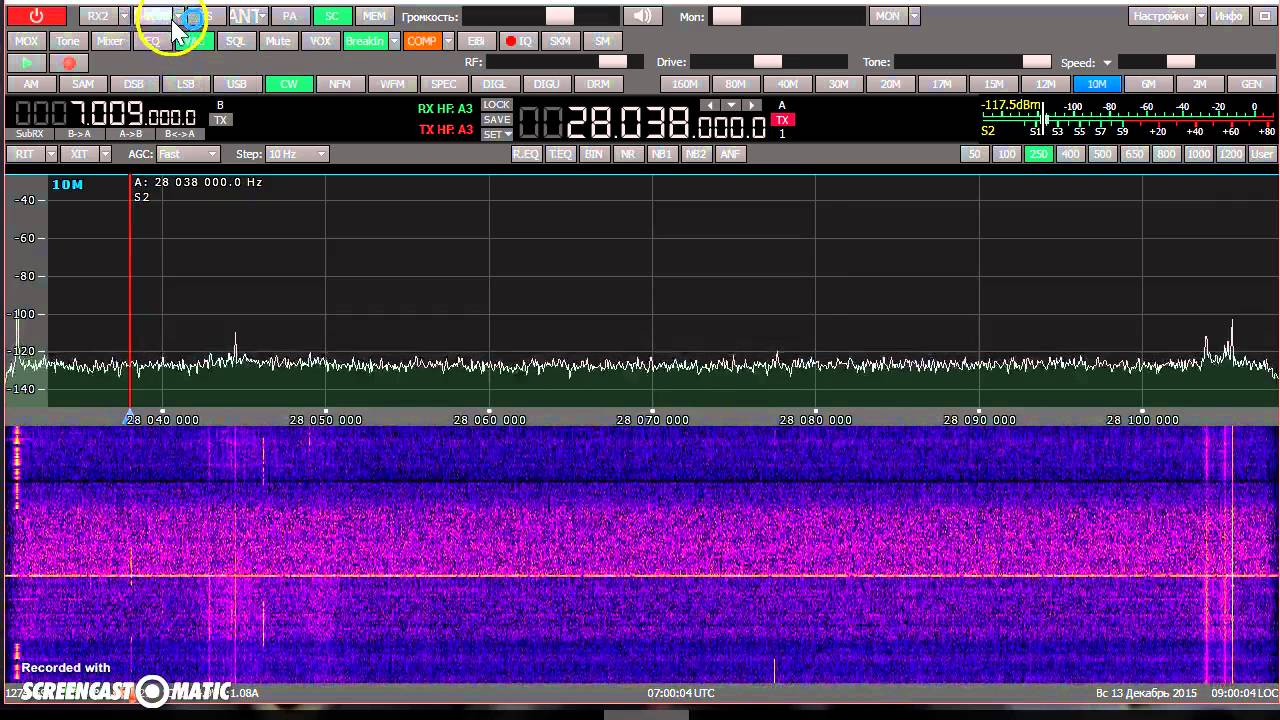Open the Step 10 Hz combo box
The width and height of the screenshot is (1280, 720).
pos(296,154)
